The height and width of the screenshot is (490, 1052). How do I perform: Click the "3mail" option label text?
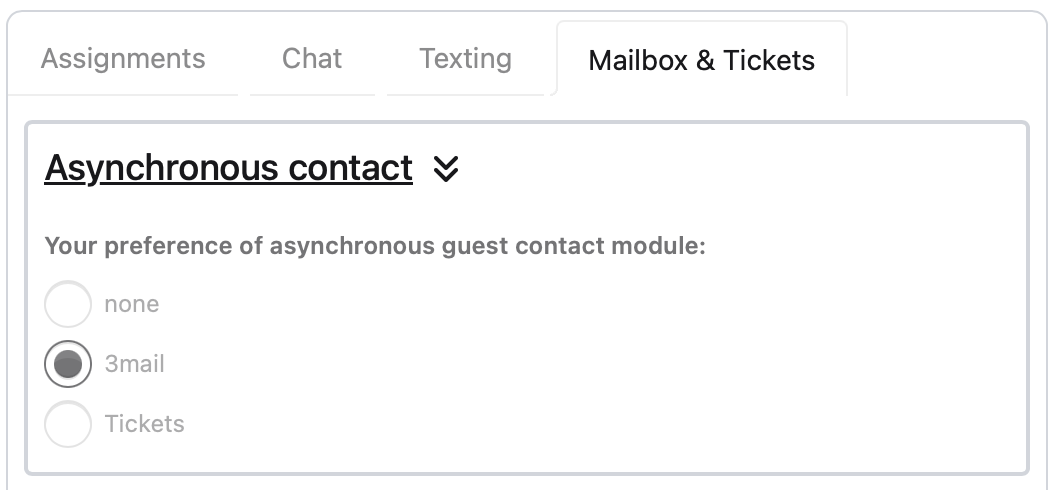134,364
